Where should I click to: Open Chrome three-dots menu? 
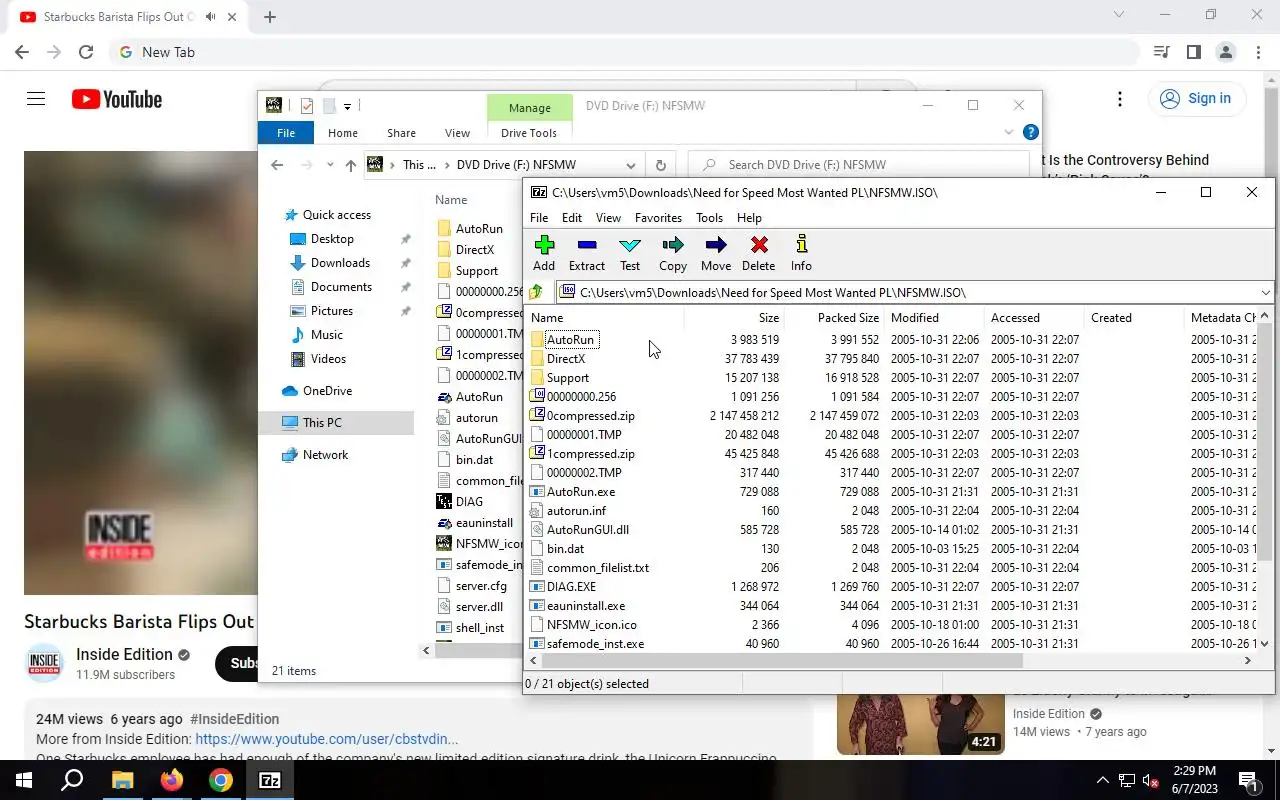click(x=1257, y=52)
